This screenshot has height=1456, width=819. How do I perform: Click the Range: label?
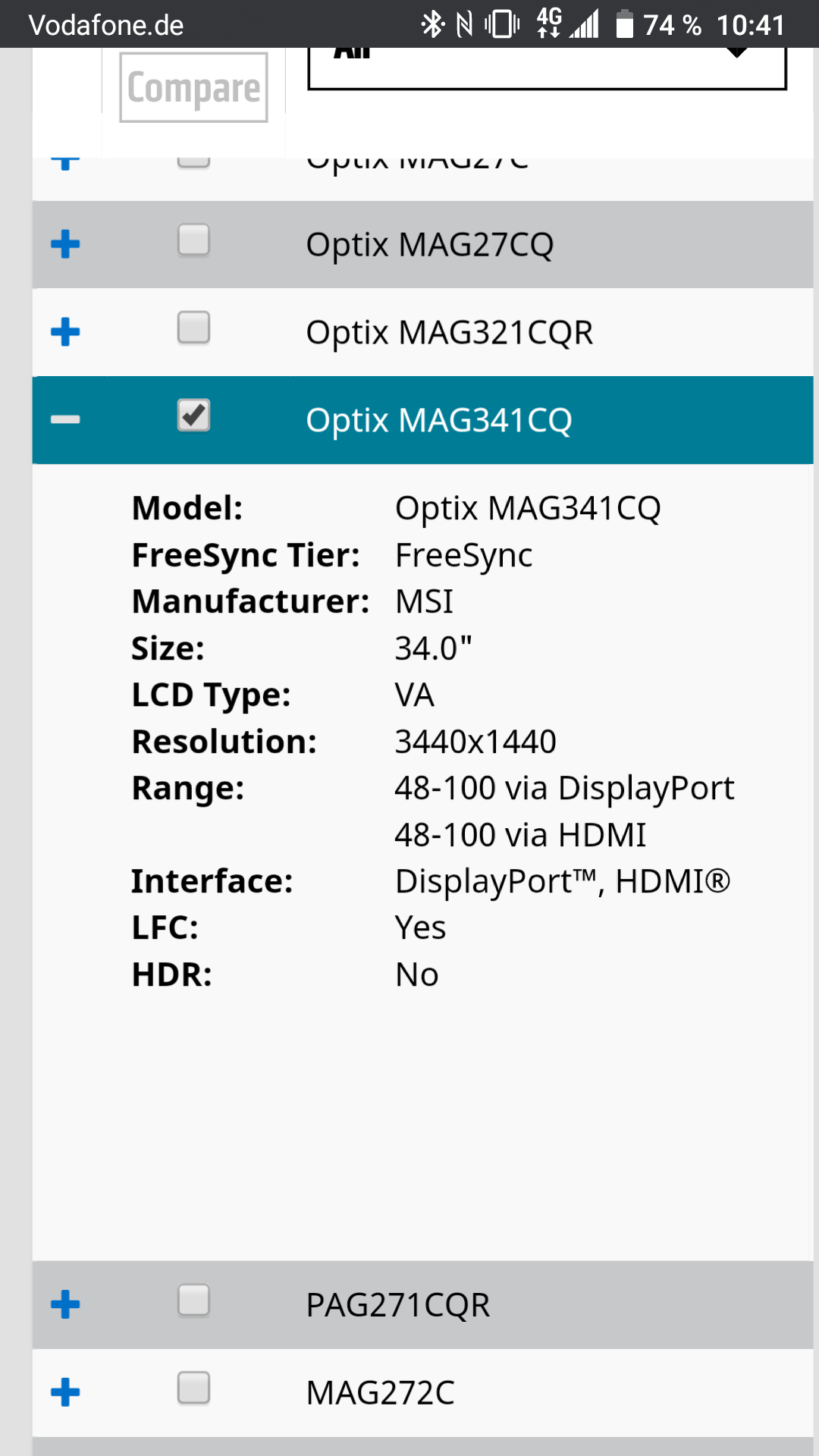[187, 789]
